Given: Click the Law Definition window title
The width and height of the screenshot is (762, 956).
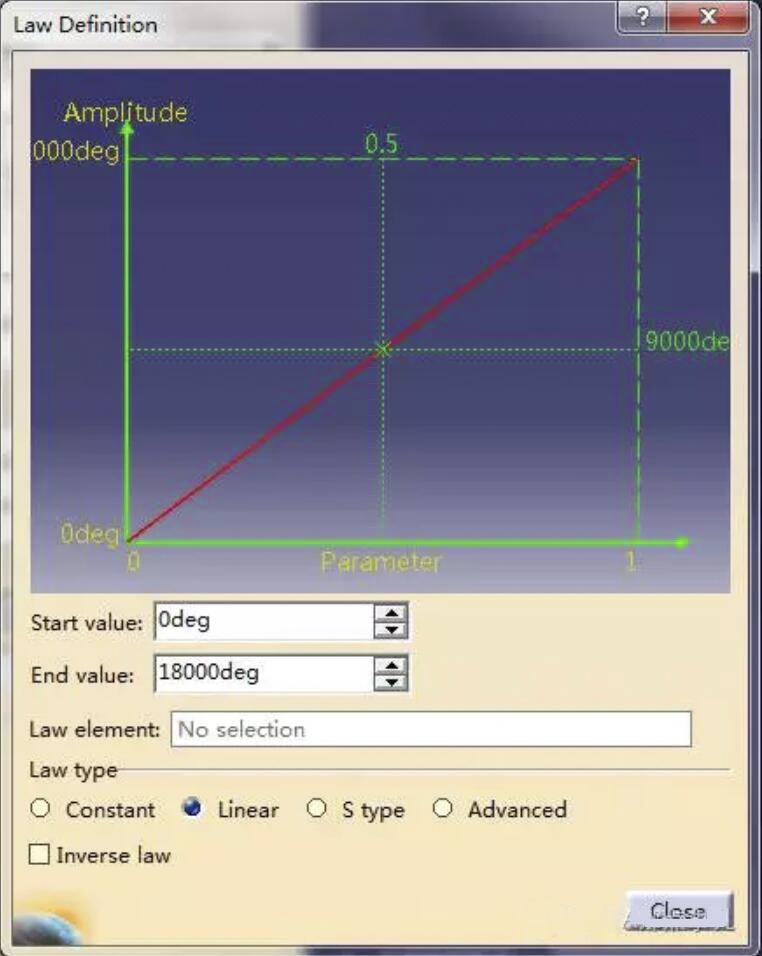Looking at the screenshot, I should (85, 24).
